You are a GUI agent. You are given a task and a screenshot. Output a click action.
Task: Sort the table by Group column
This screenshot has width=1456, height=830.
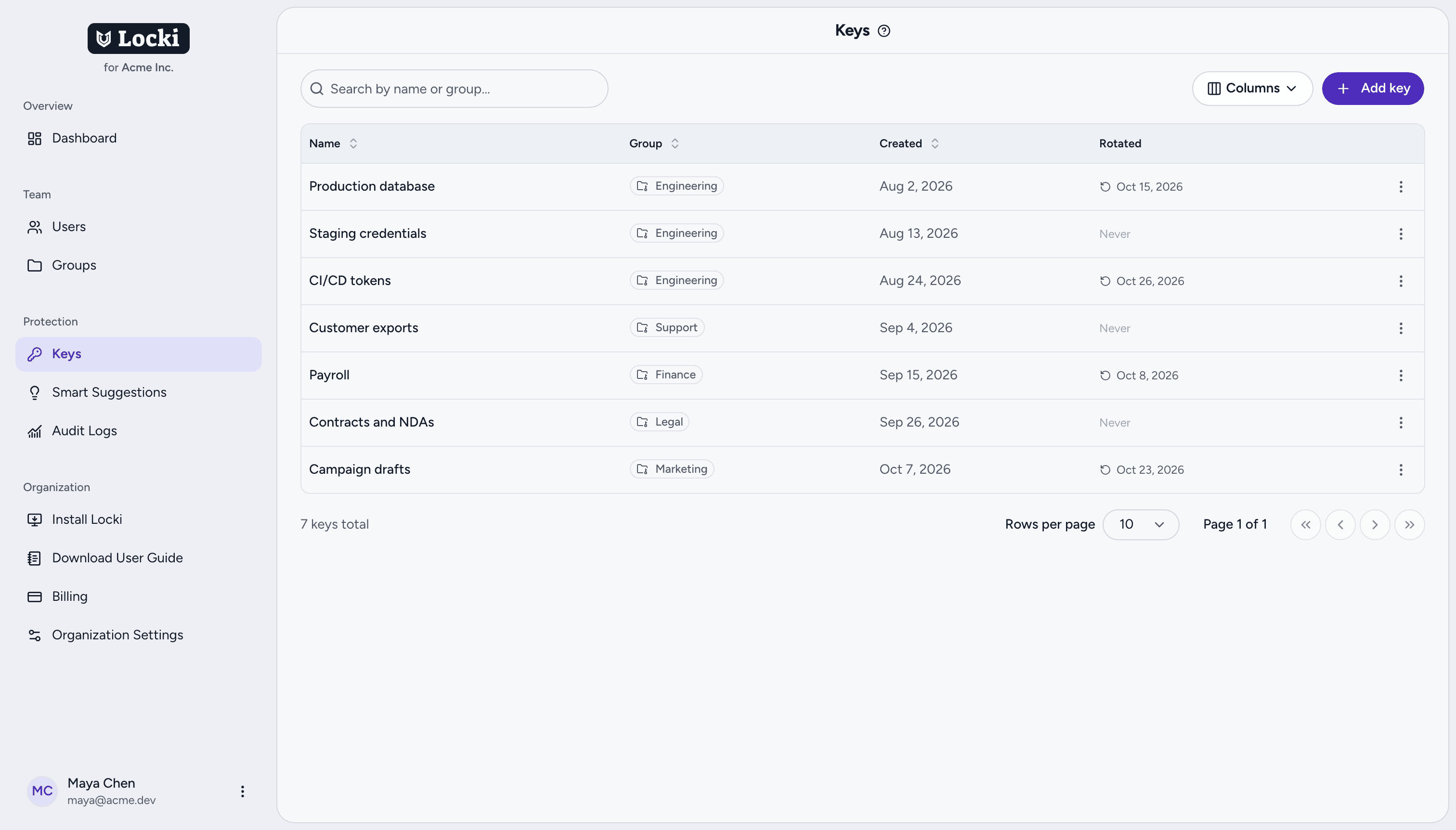coord(654,143)
